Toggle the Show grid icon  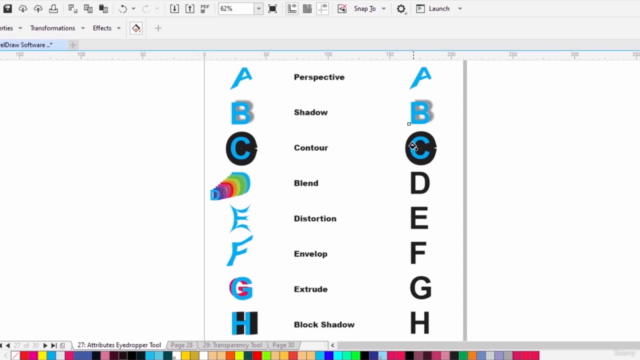[307, 9]
